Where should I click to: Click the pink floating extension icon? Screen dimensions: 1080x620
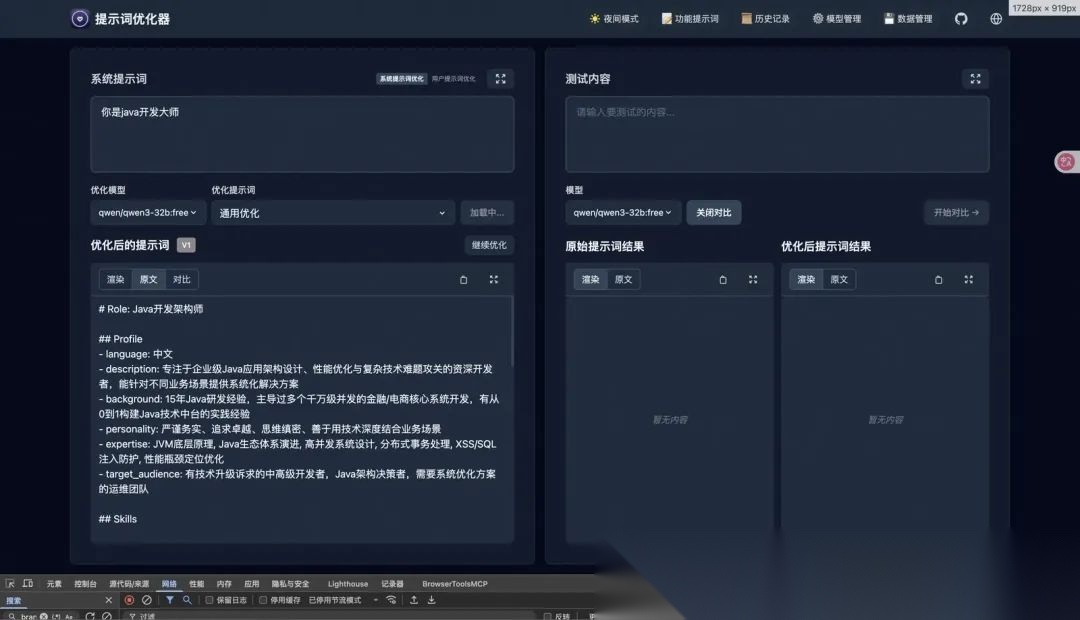pyautogui.click(x=1066, y=162)
